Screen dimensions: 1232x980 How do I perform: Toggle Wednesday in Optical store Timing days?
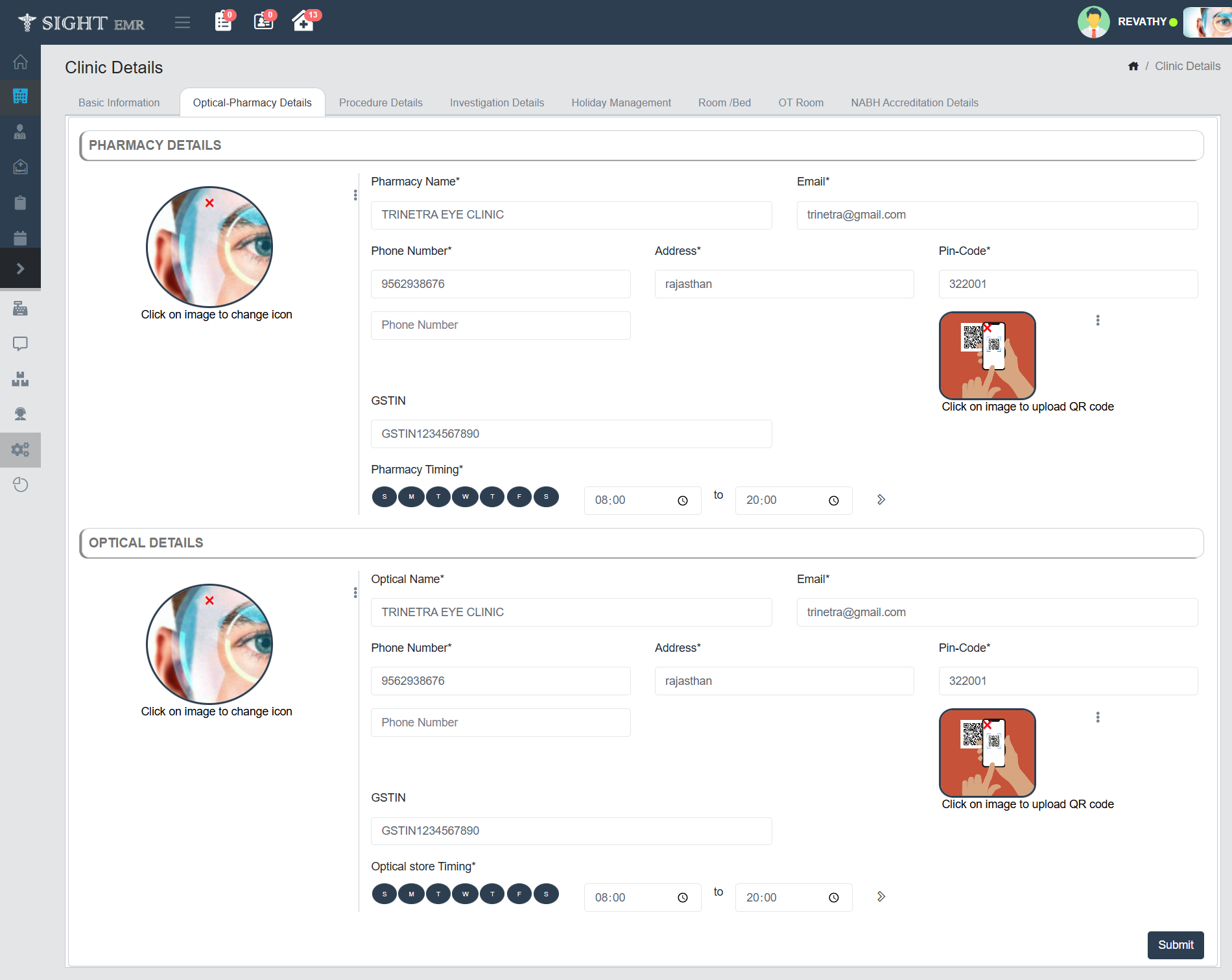tap(465, 894)
